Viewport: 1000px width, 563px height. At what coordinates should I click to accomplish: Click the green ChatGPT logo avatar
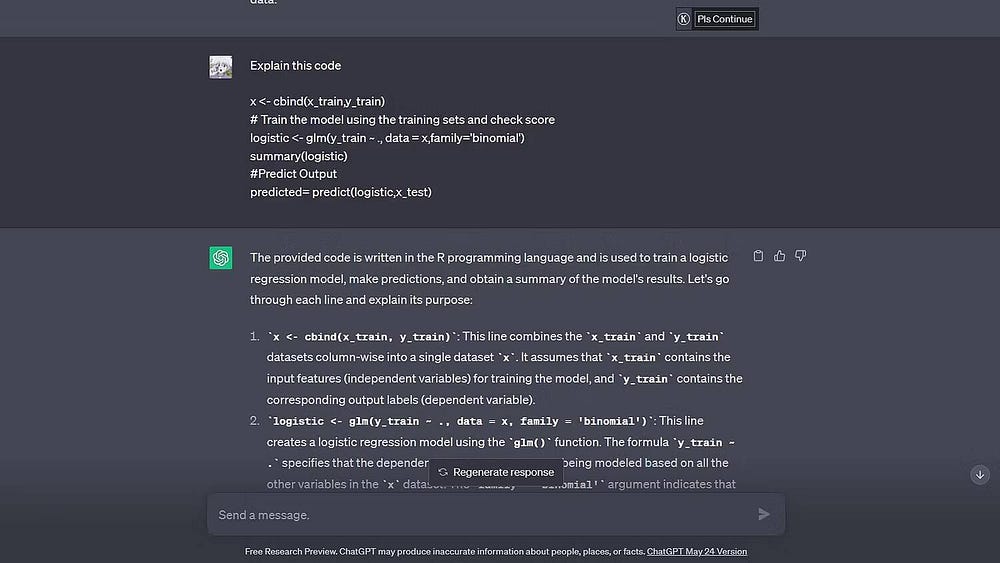221,258
